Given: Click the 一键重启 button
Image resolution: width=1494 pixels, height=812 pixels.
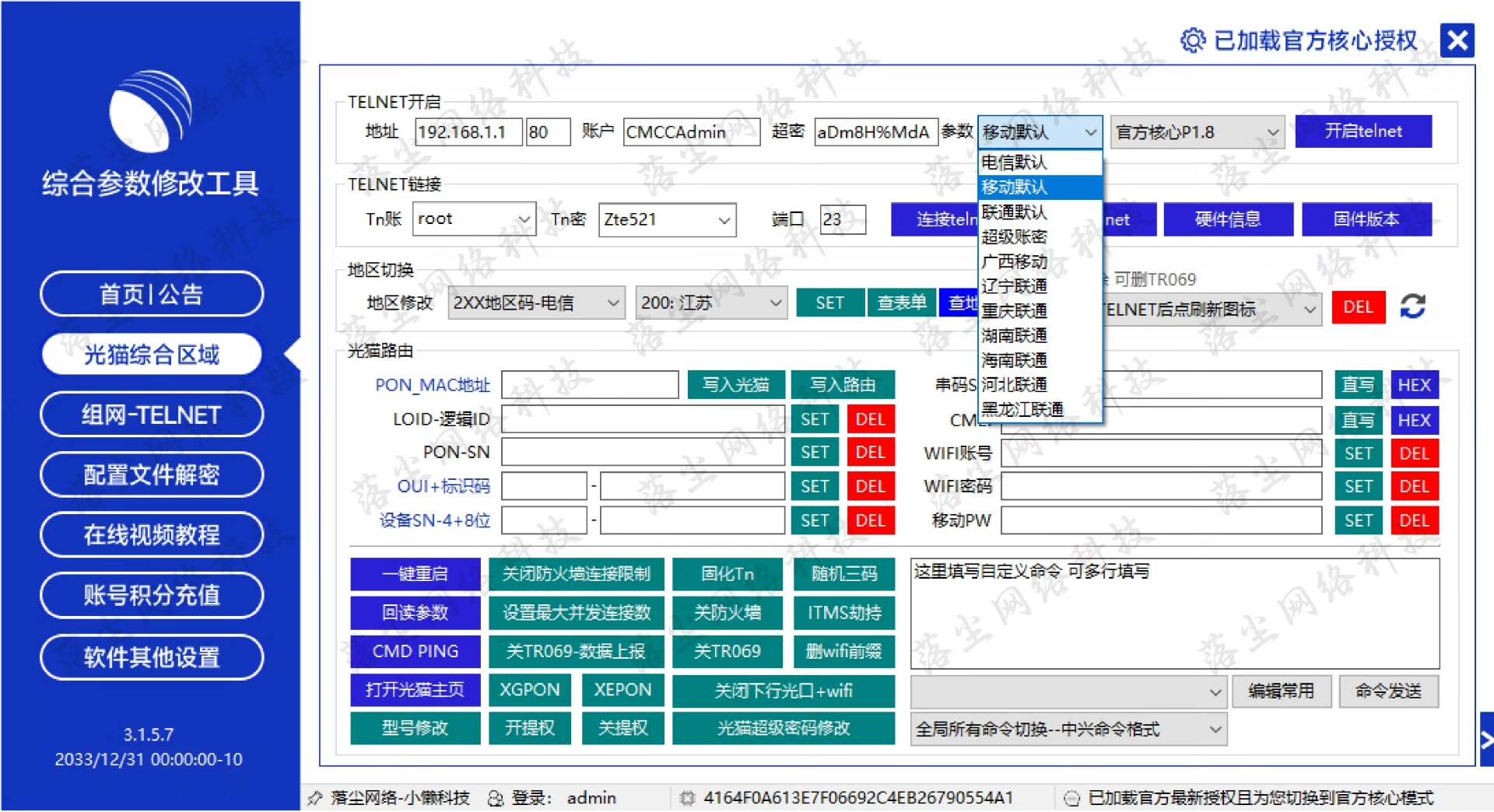Looking at the screenshot, I should [415, 574].
